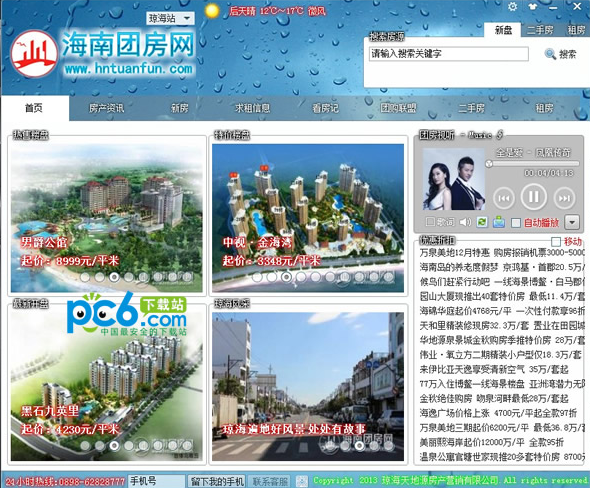Open the 万泉美地12月特惠 news item
The width and height of the screenshot is (590, 488).
coord(502,252)
